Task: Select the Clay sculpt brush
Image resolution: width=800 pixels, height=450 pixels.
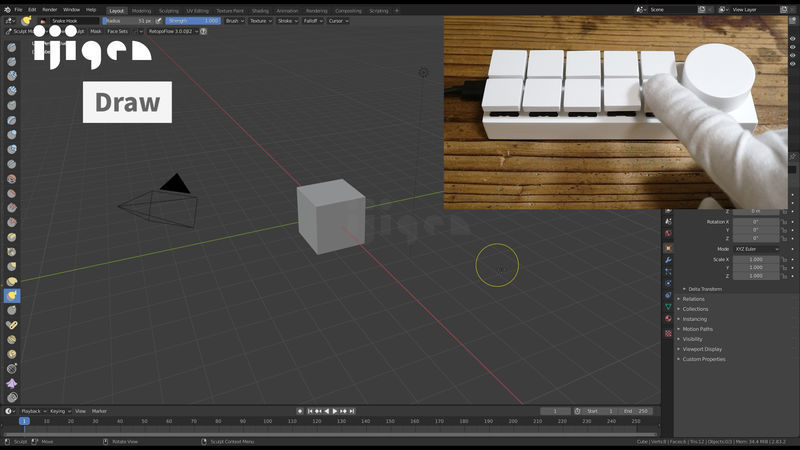Action: pos(12,76)
